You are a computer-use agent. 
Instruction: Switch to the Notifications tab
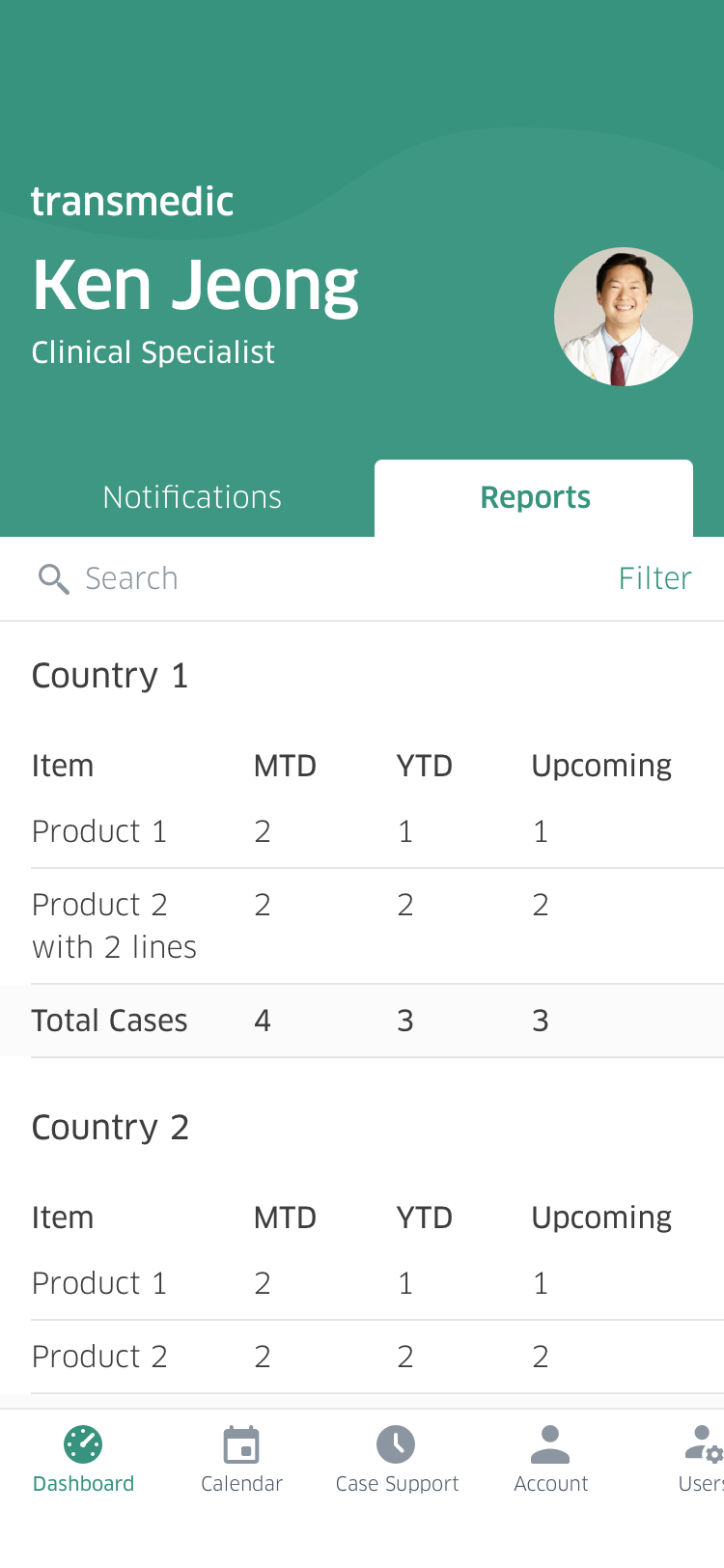pyautogui.click(x=192, y=497)
